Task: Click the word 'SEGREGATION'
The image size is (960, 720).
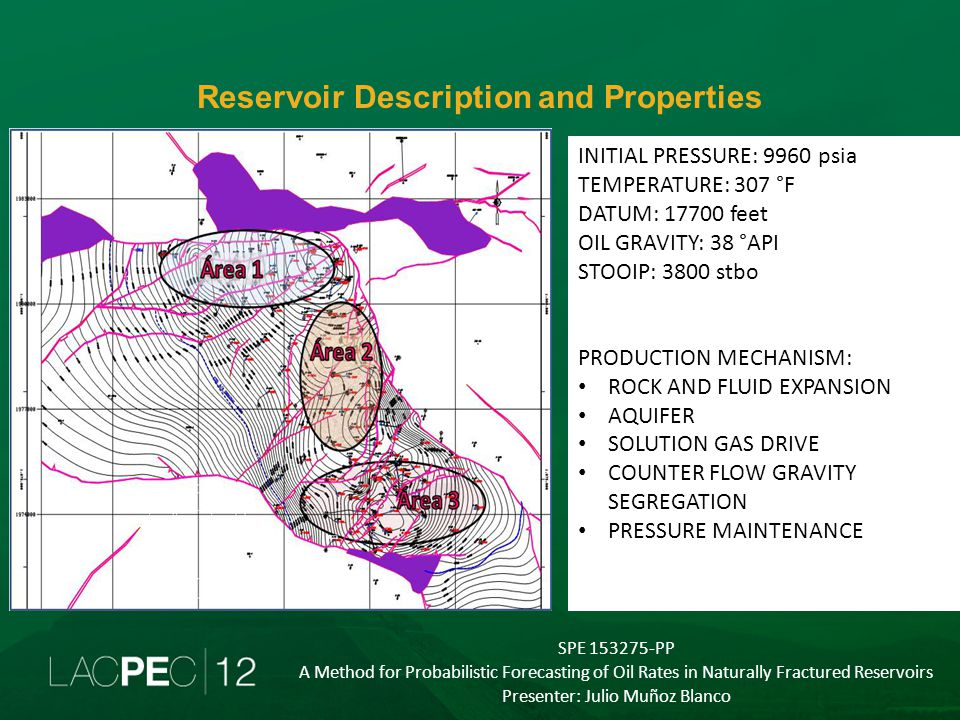Action: click(x=677, y=501)
